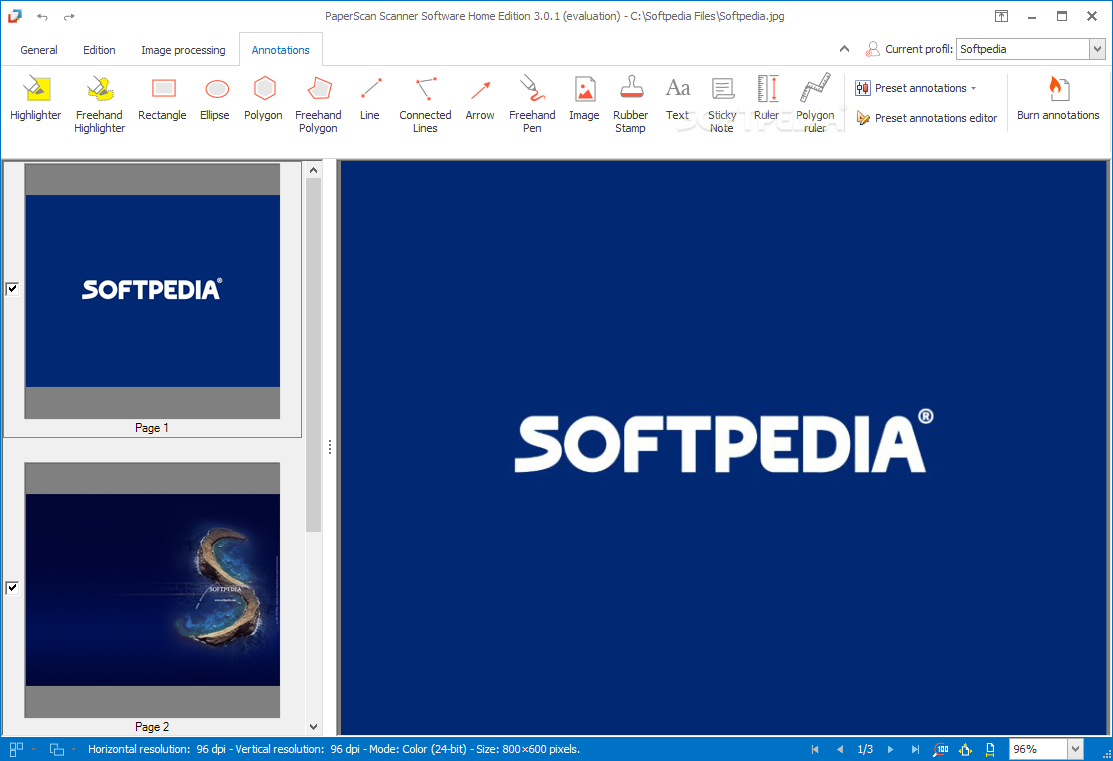Choose the Ellipse annotation tool
This screenshot has height=761, width=1113.
pos(215,99)
